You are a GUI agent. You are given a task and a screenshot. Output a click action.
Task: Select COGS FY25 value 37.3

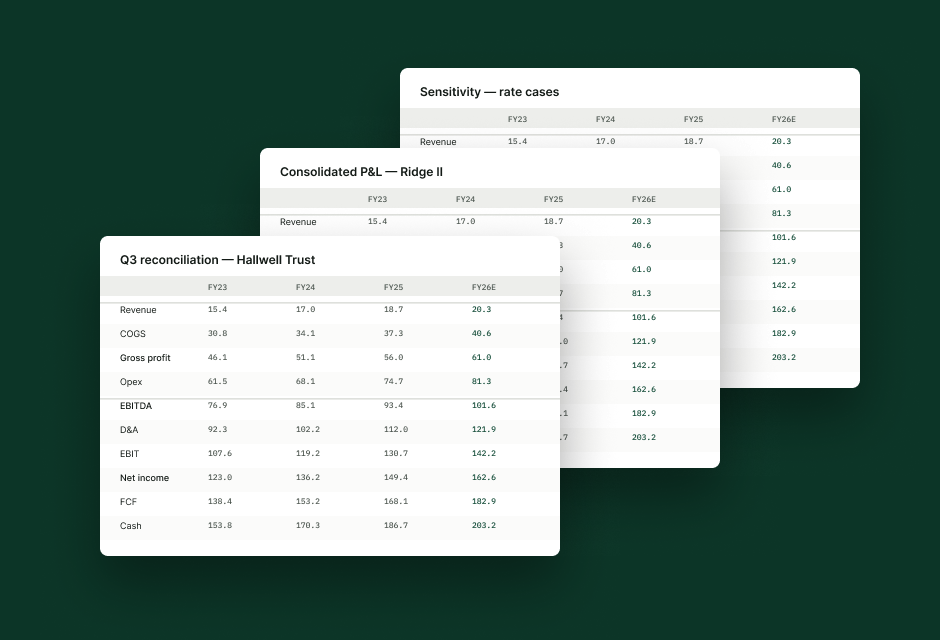[x=393, y=333]
